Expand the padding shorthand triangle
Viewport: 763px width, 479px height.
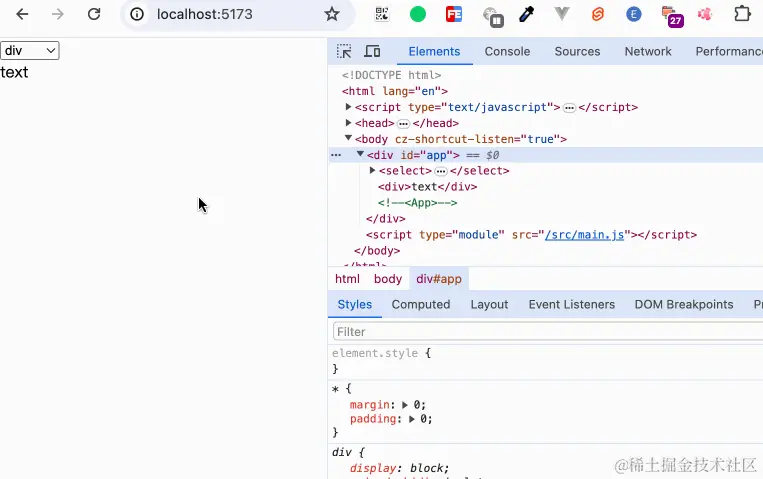(412, 419)
